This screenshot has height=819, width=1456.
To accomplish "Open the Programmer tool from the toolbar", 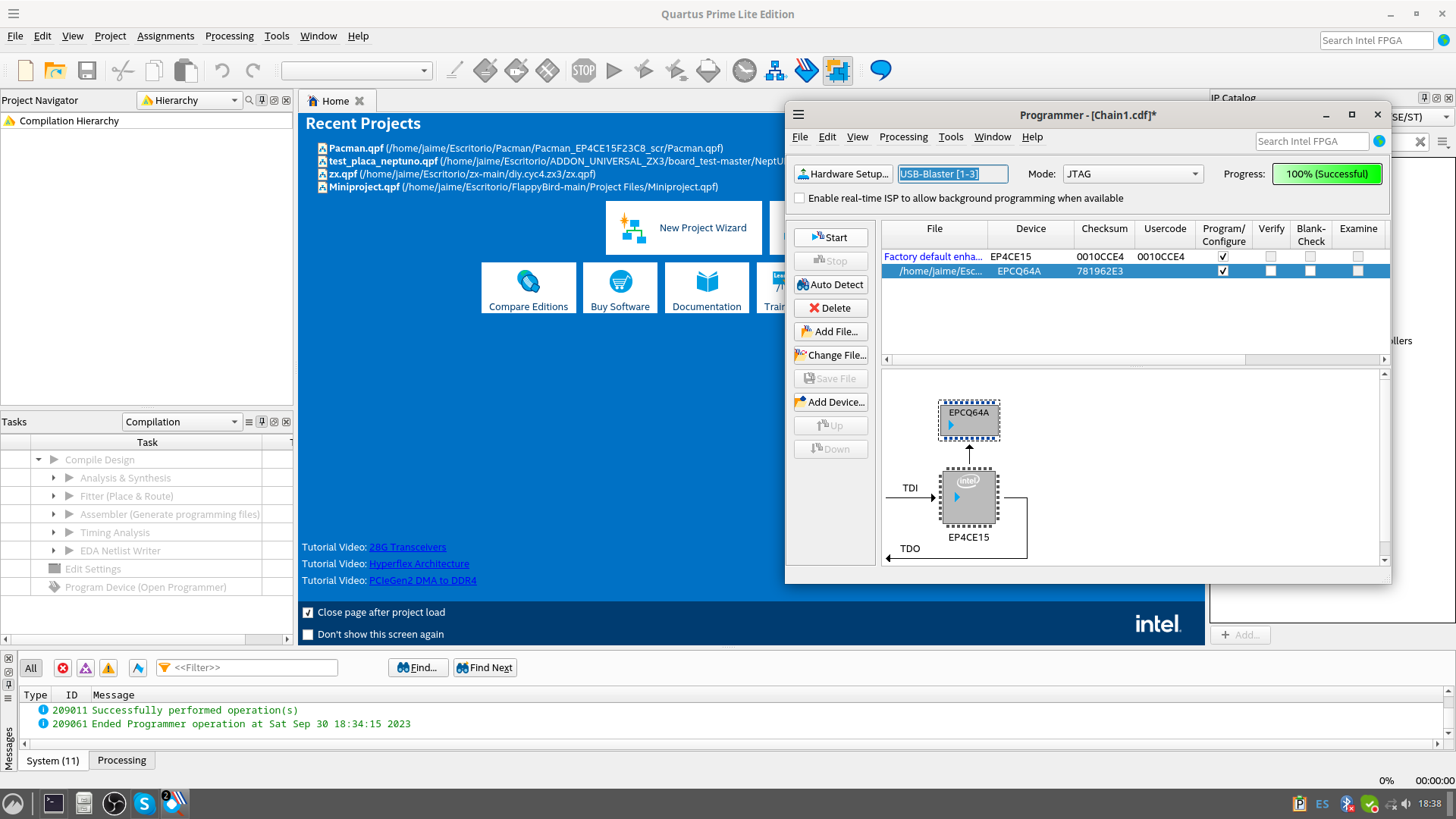I will [x=806, y=71].
